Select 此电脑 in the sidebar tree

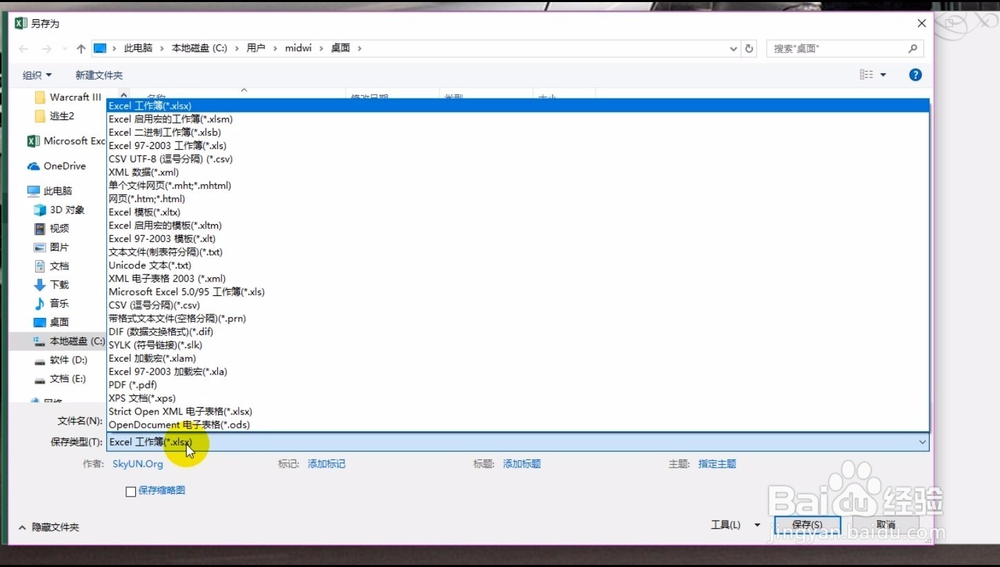pyautogui.click(x=50, y=191)
